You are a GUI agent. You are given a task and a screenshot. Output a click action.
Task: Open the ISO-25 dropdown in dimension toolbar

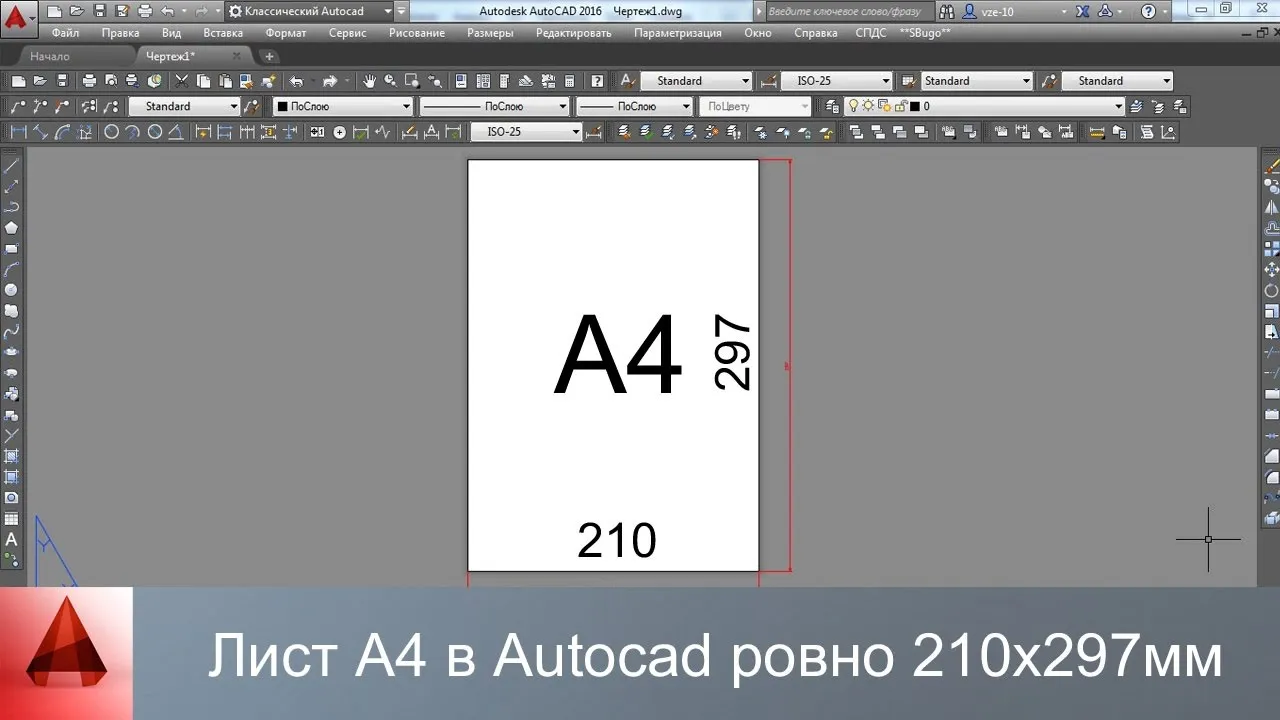[x=526, y=131]
